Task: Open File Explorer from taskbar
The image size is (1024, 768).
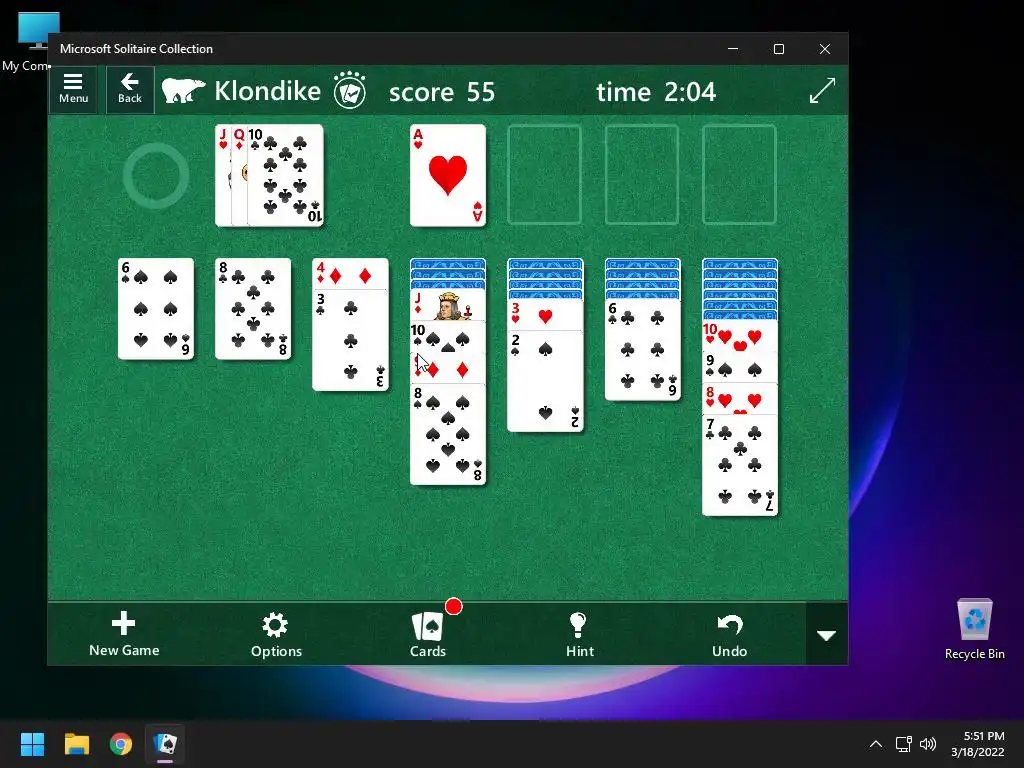Action: click(x=76, y=744)
